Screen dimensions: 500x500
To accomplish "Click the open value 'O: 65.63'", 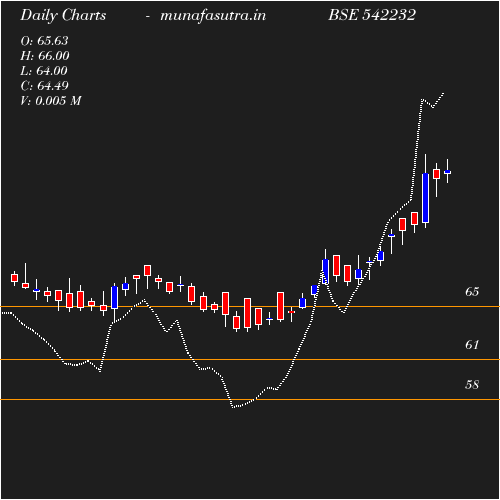I will tap(44, 41).
